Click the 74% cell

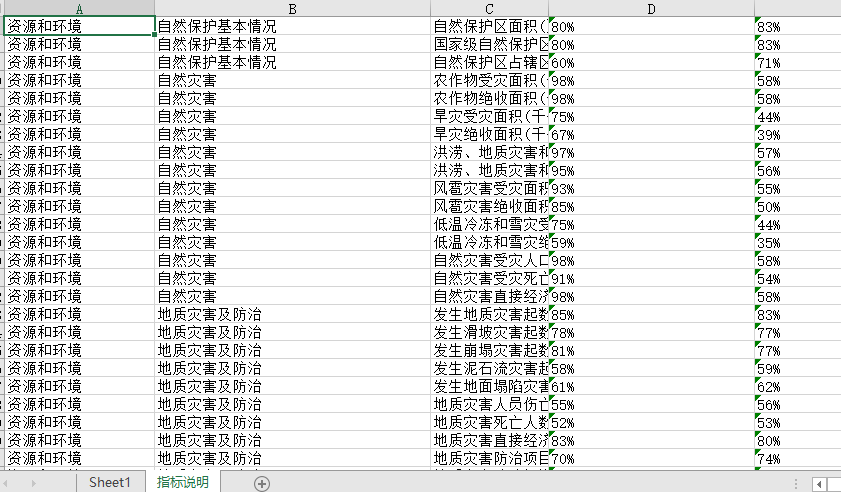798,458
